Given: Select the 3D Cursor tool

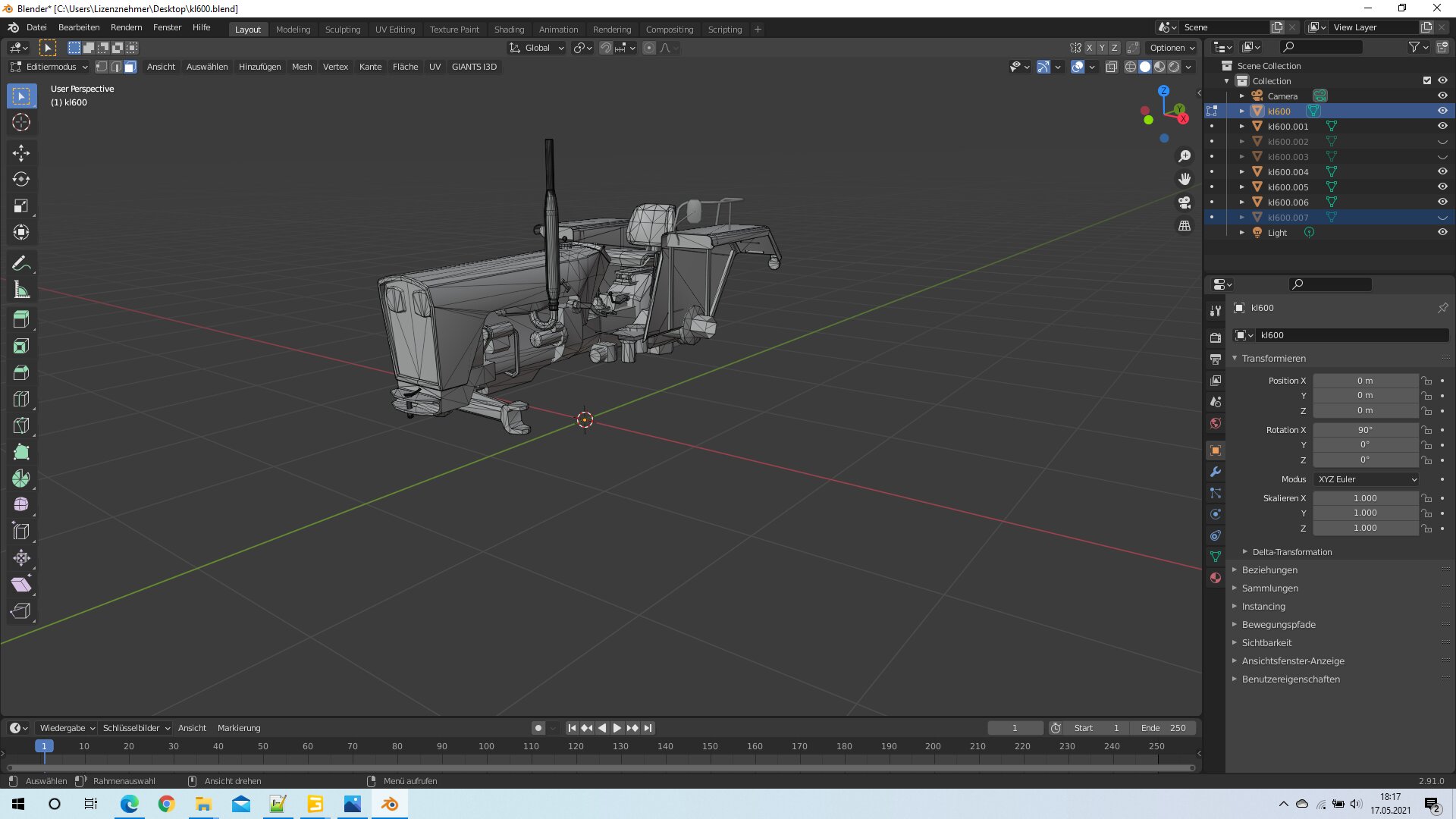Looking at the screenshot, I should [21, 122].
